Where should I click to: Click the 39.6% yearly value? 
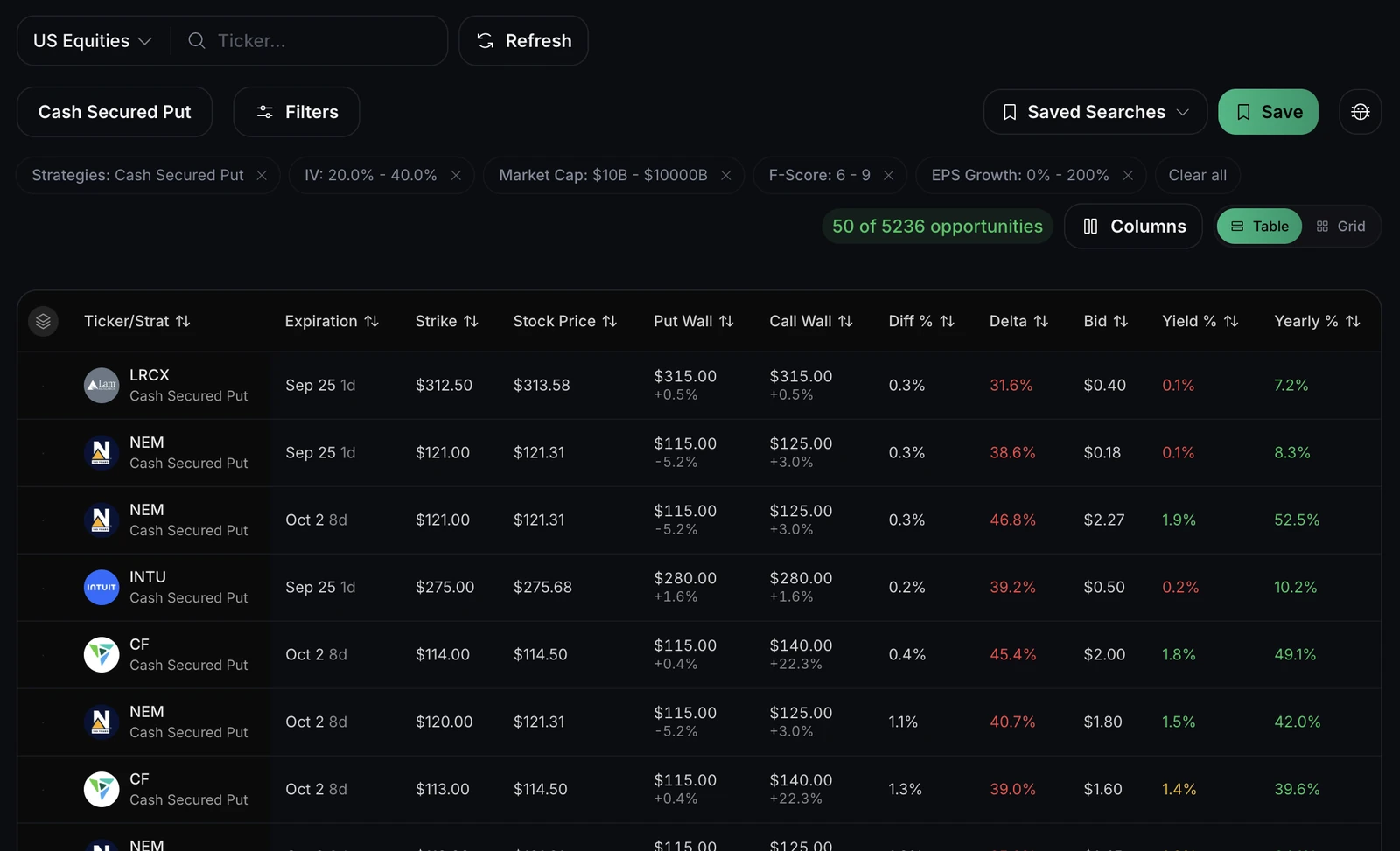1297,790
